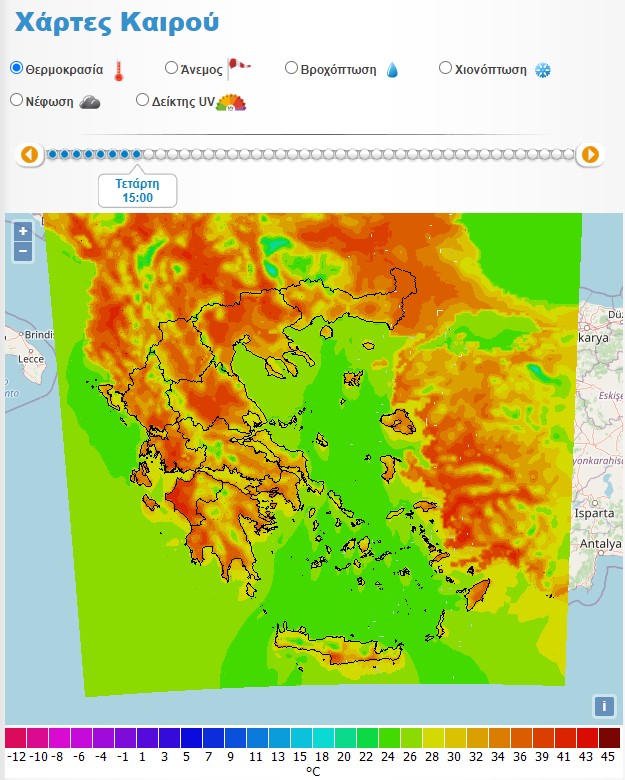Click the grey cloud icon
Image resolution: width=625 pixels, height=780 pixels.
coord(89,101)
